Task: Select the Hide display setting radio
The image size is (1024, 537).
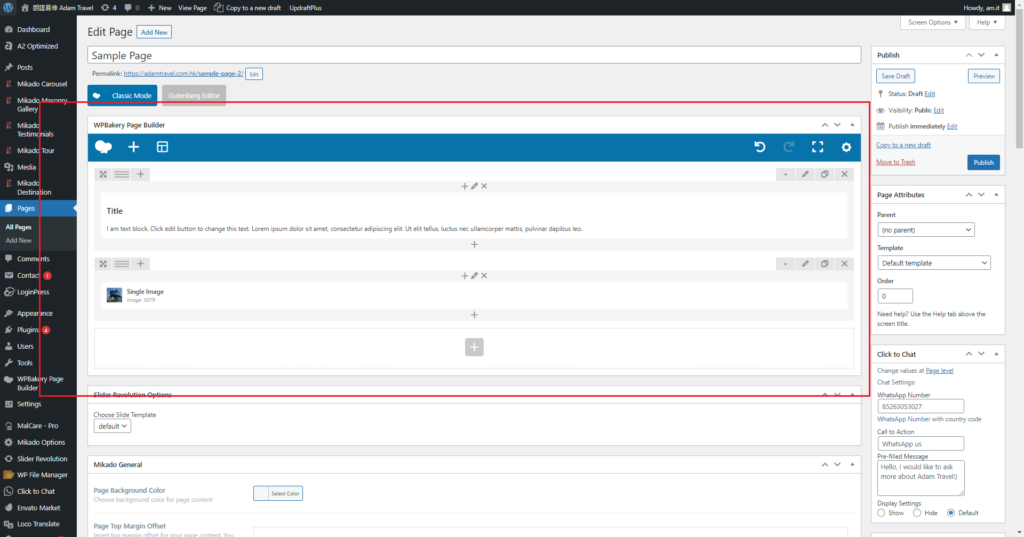Action: pyautogui.click(x=917, y=513)
